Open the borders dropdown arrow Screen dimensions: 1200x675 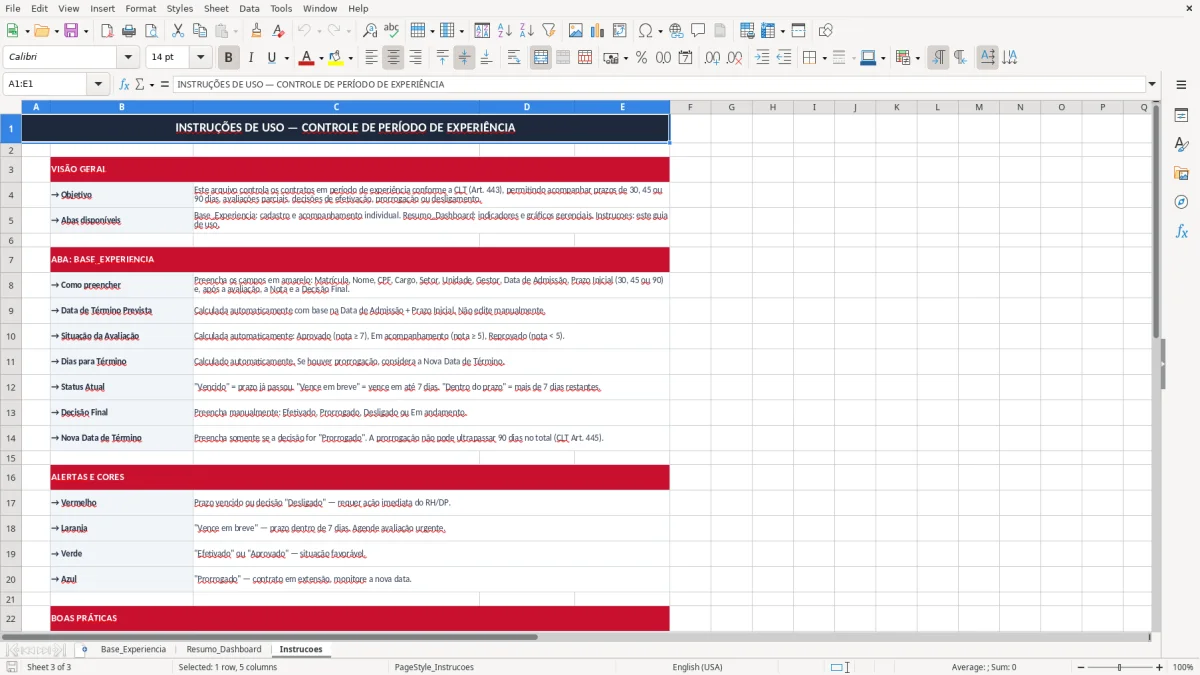coord(826,58)
